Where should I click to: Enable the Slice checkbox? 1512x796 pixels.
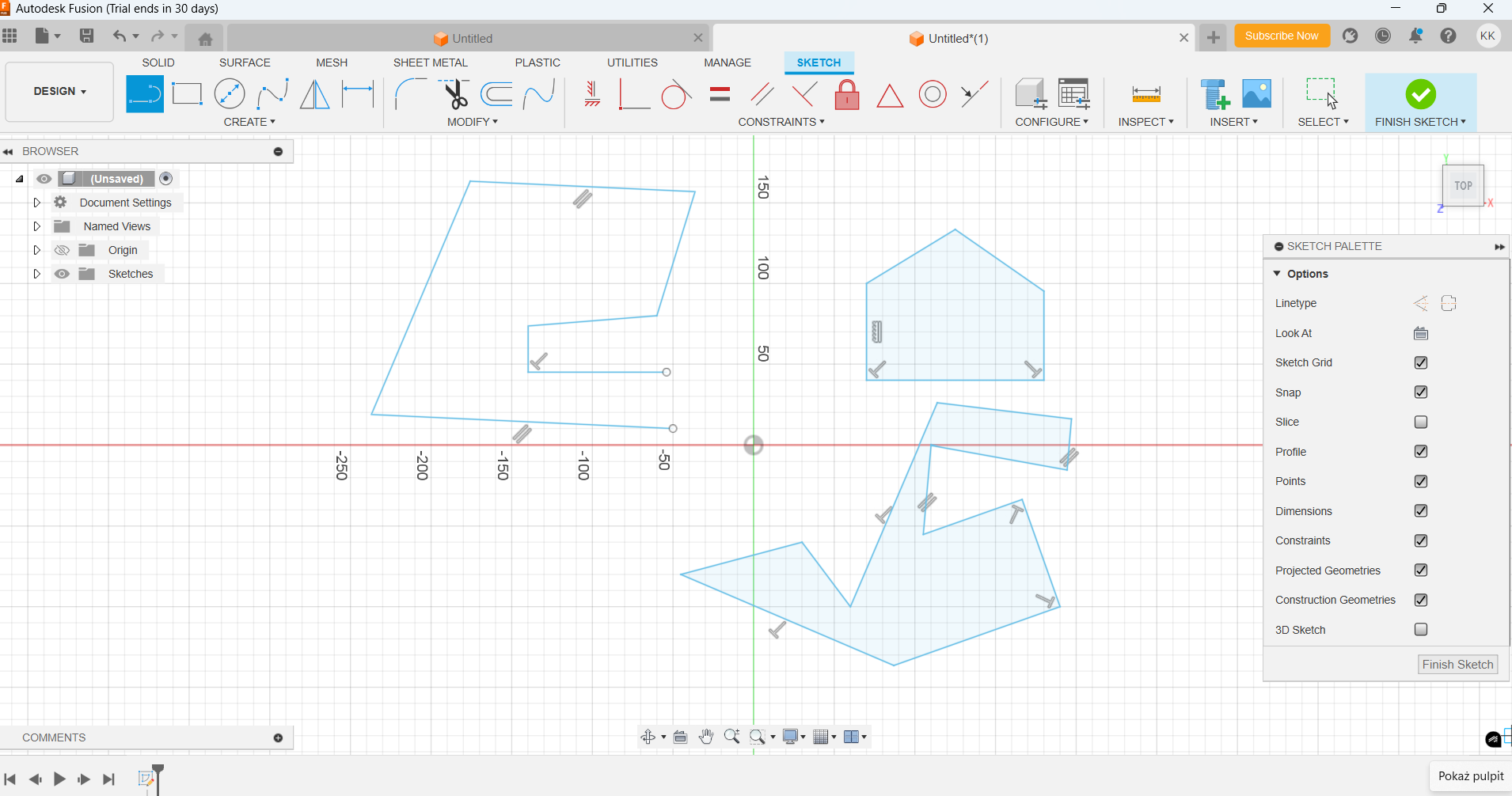(1421, 422)
